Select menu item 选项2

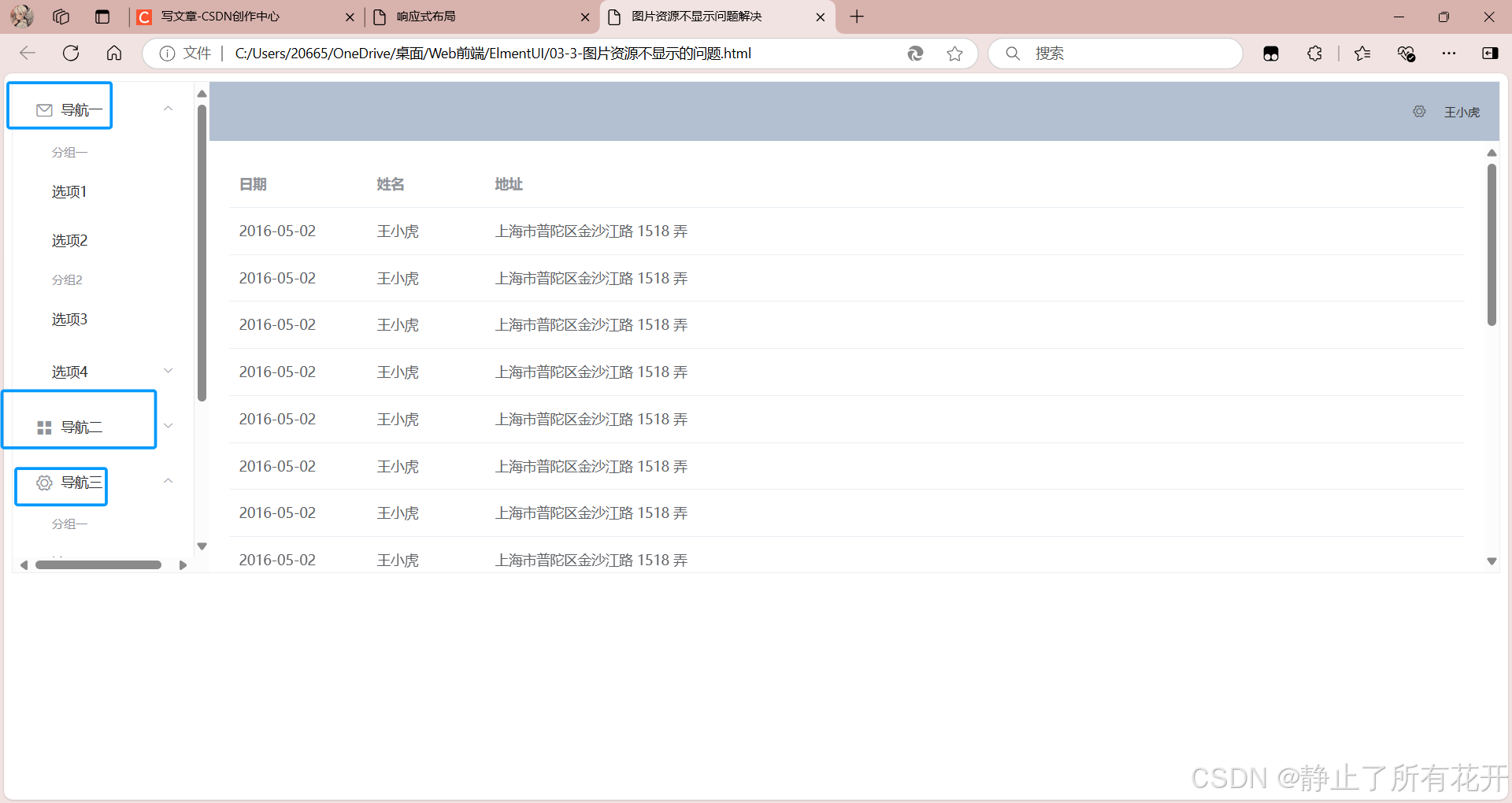(x=69, y=241)
